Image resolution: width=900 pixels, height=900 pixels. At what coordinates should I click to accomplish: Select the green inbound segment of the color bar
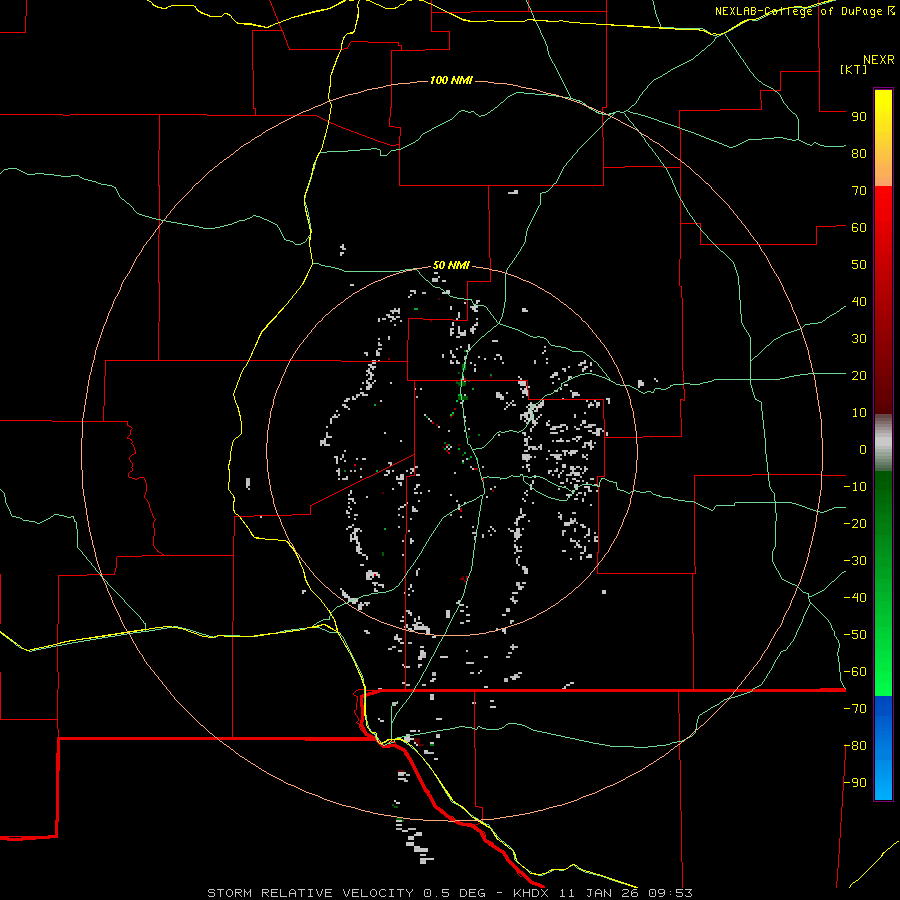(883, 584)
